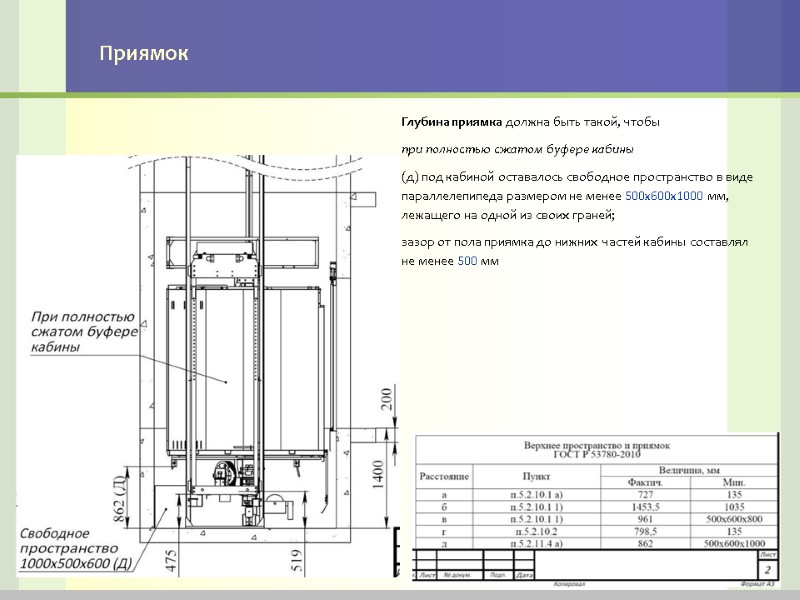Click blue dimension '500x600x1000' in the paragraph

664,196
